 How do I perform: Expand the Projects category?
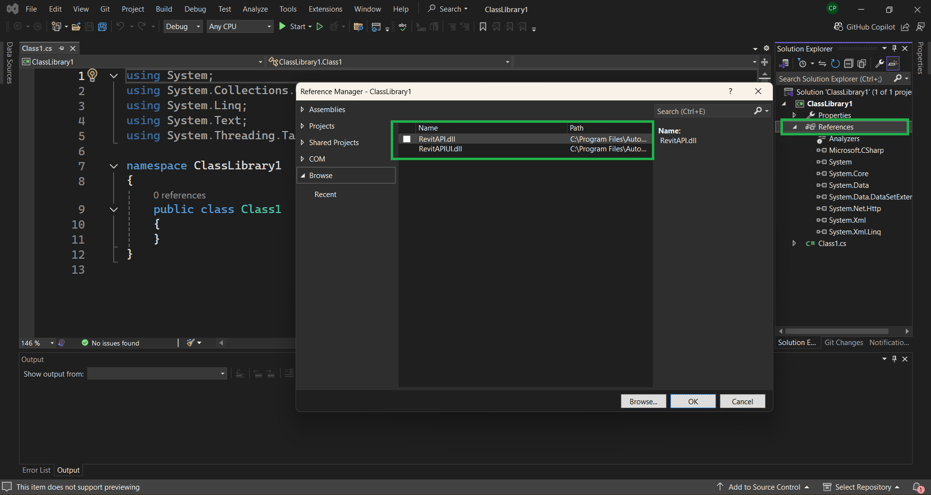click(303, 126)
